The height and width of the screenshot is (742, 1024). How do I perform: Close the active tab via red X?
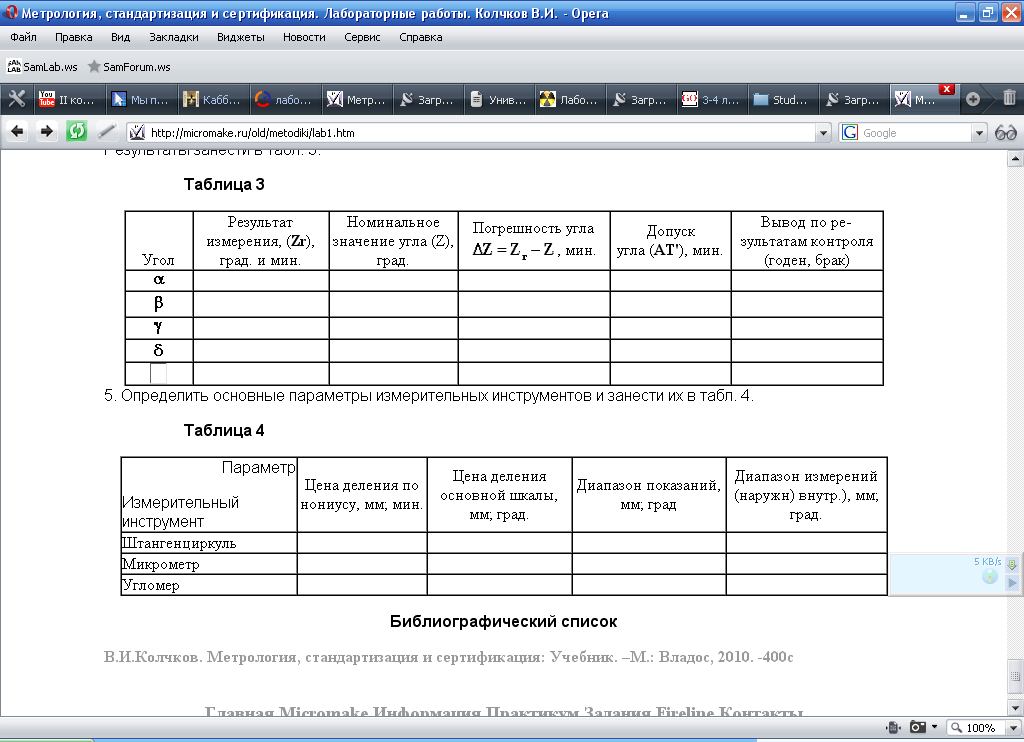pos(946,89)
